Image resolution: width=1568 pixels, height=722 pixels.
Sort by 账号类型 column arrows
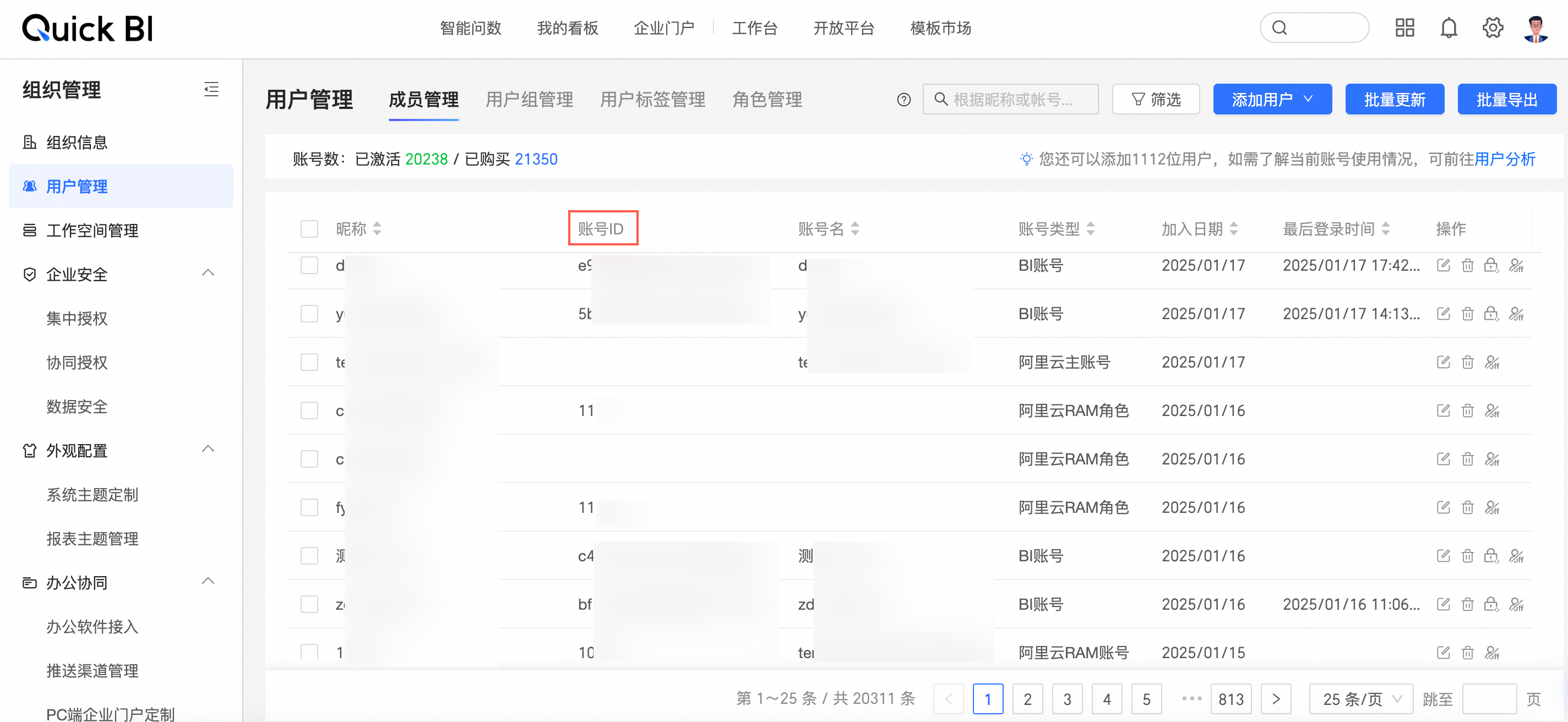pos(1091,229)
